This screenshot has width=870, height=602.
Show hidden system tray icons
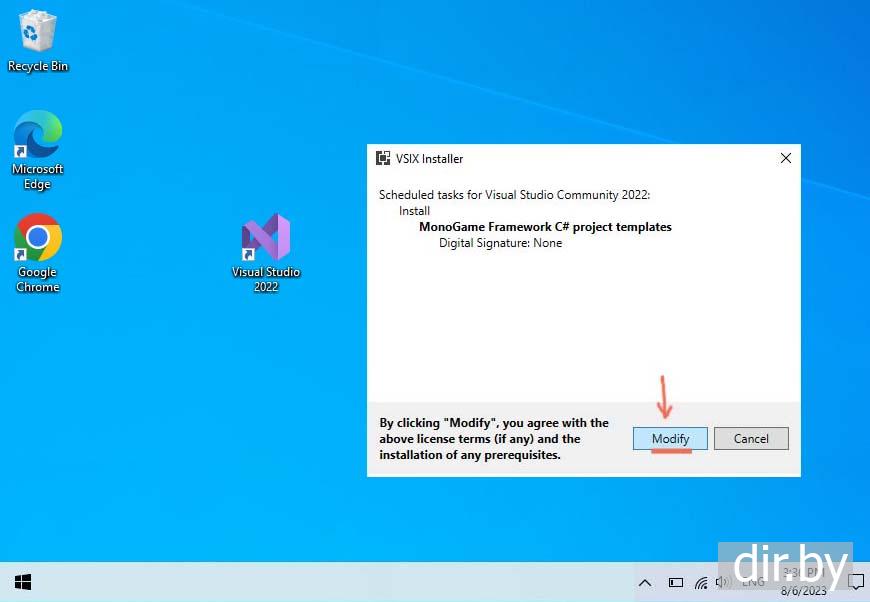pyautogui.click(x=645, y=583)
